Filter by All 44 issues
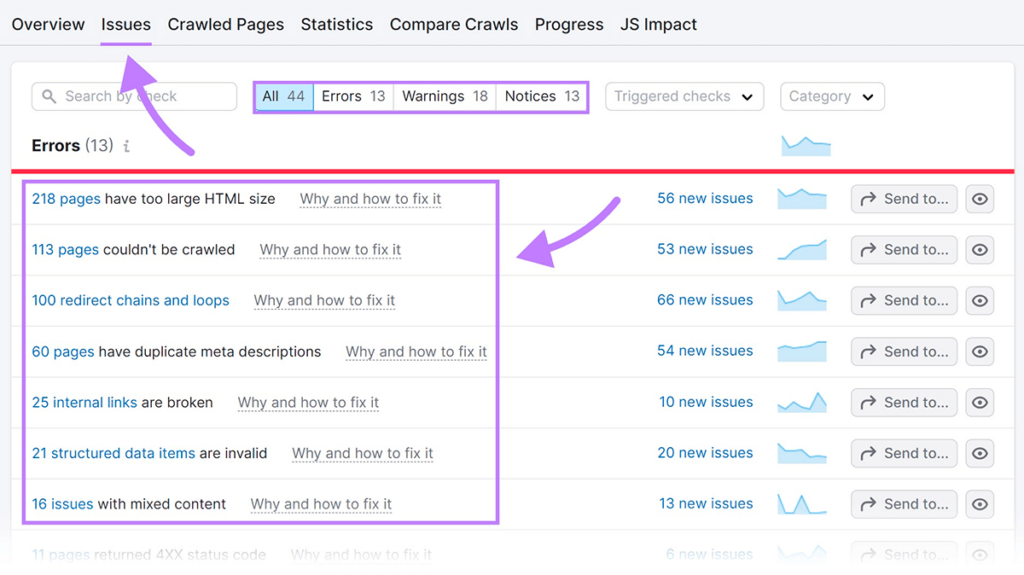Image resolution: width=1024 pixels, height=575 pixels. 283,96
